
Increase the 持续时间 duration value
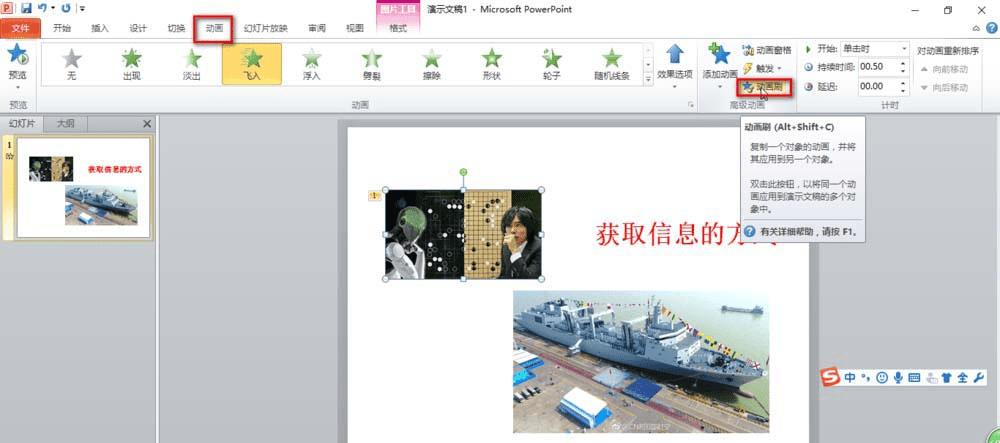[903, 63]
